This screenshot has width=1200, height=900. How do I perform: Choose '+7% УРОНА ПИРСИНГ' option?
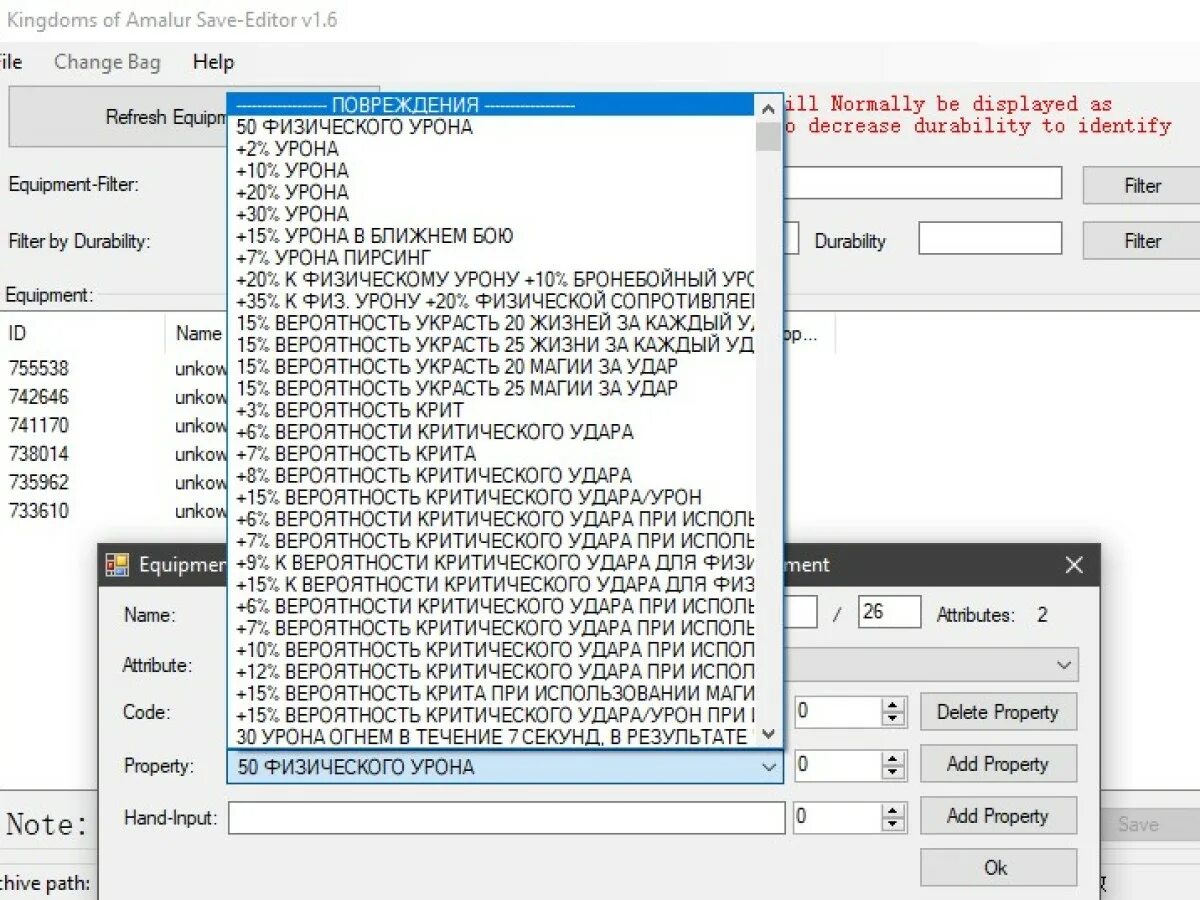click(492, 258)
